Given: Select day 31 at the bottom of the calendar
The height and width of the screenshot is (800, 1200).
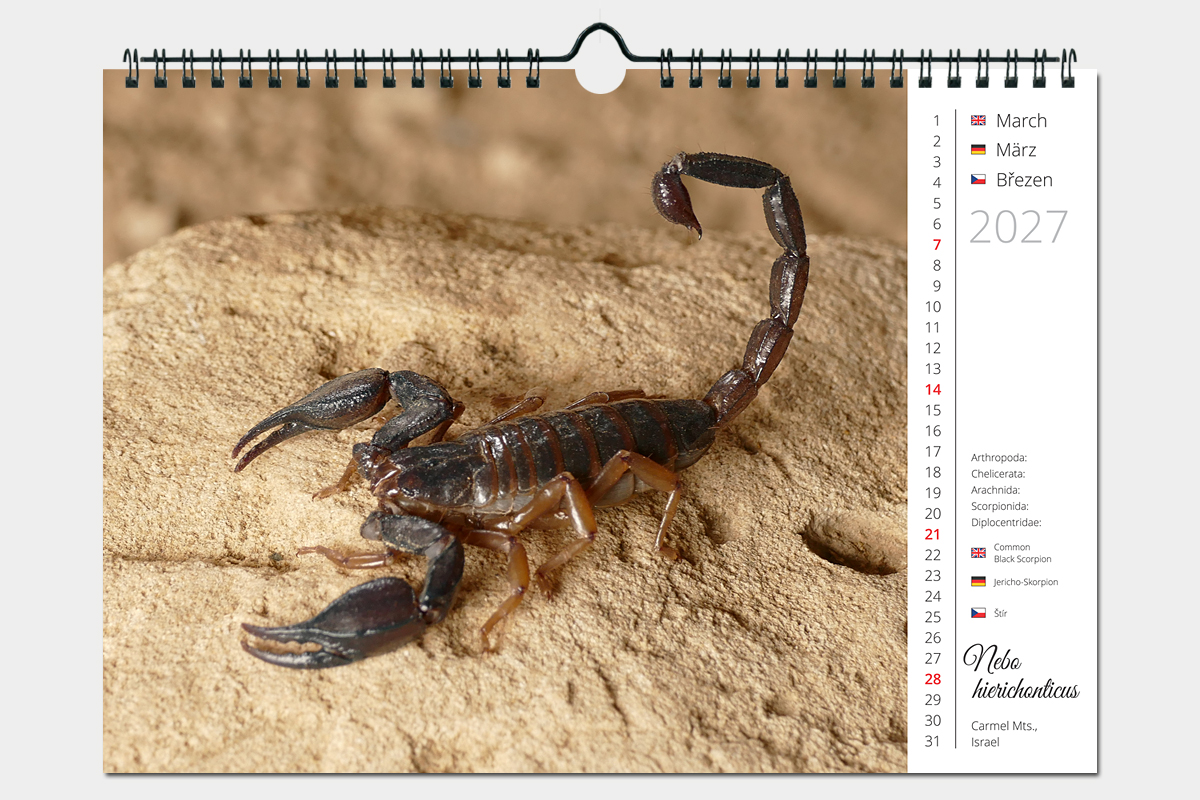Looking at the screenshot, I should coord(933,741).
